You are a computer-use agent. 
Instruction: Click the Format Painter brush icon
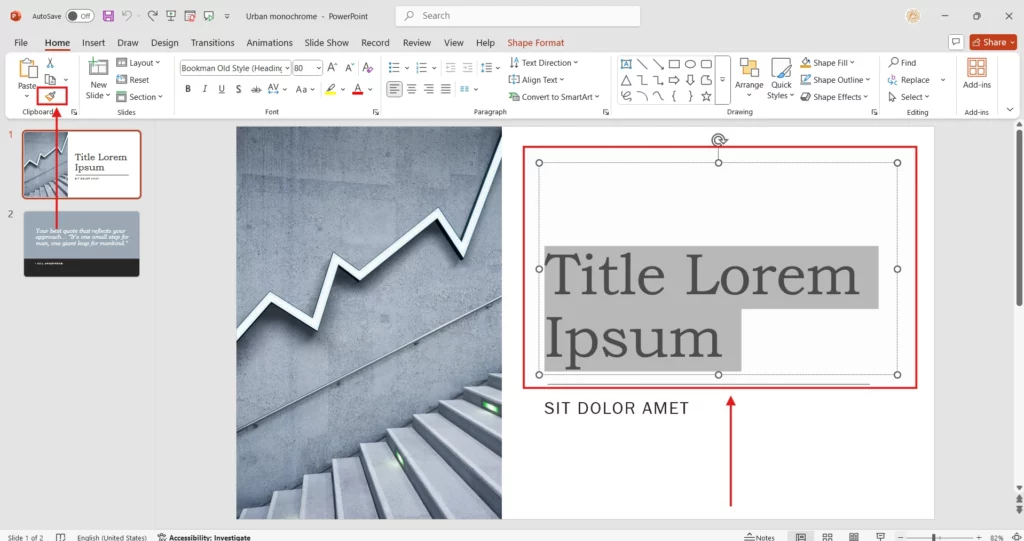pos(50,96)
